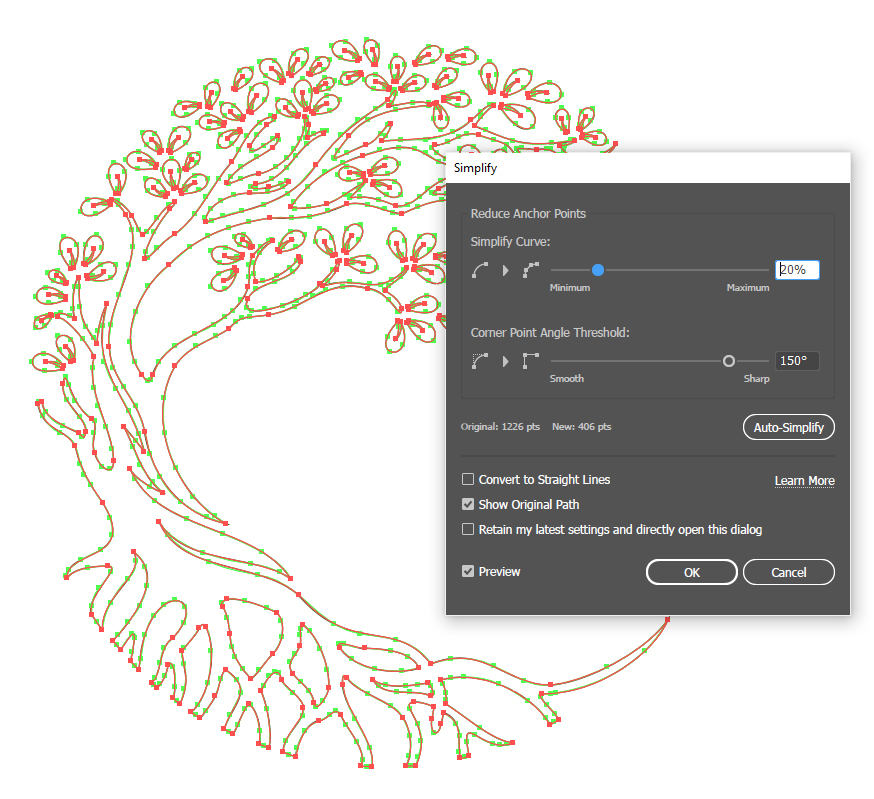Click the 'Sharp' slider label

coord(756,379)
